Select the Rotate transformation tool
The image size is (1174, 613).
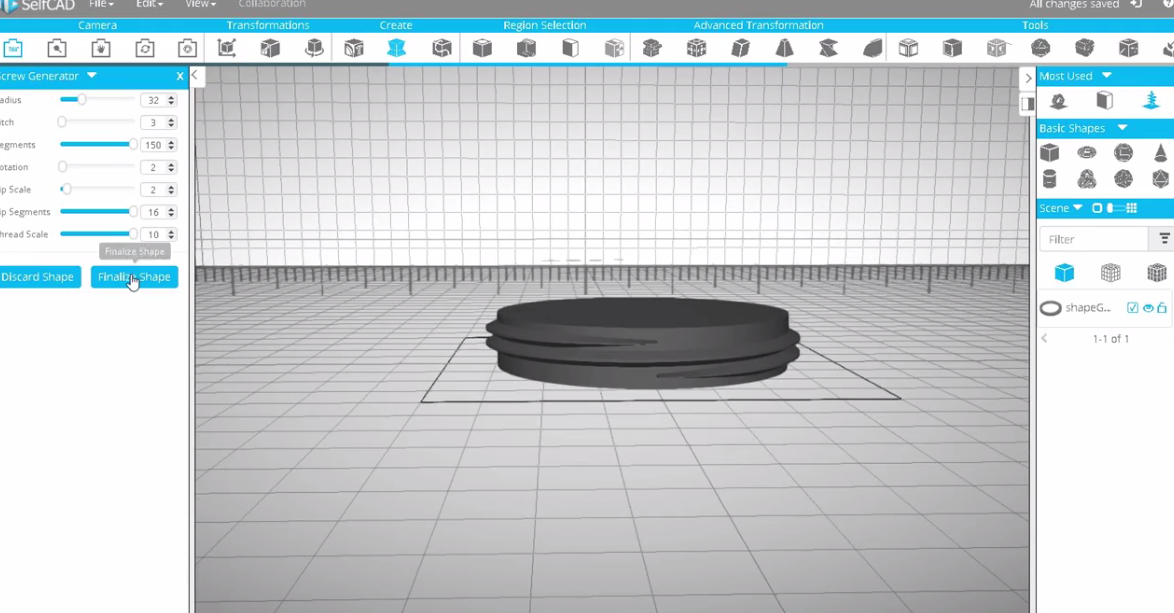314,49
